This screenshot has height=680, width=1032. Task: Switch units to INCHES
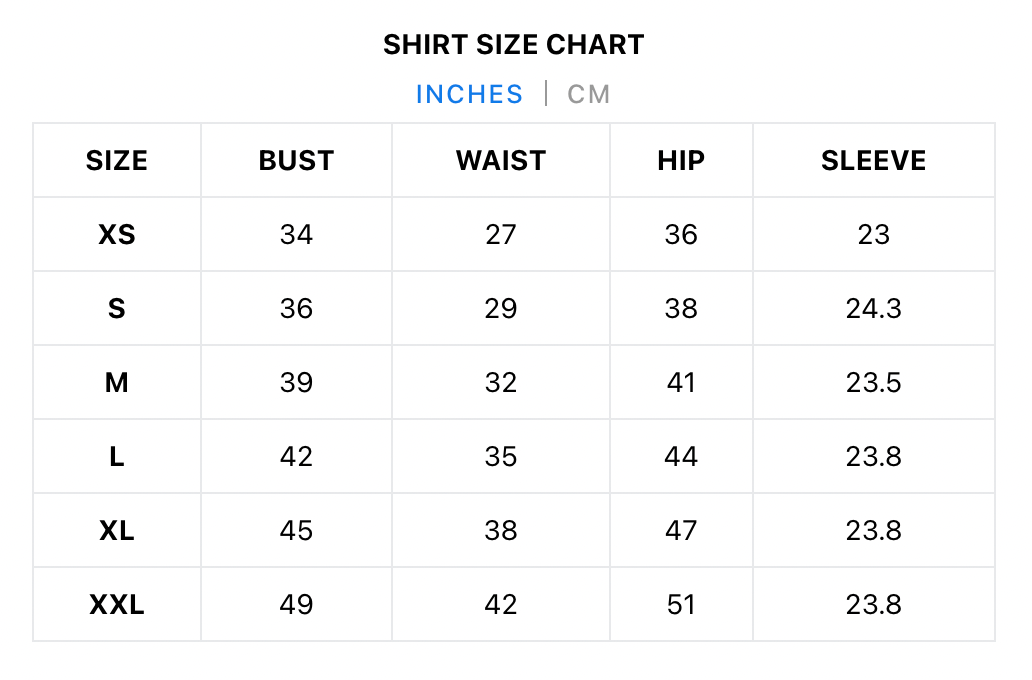(469, 94)
